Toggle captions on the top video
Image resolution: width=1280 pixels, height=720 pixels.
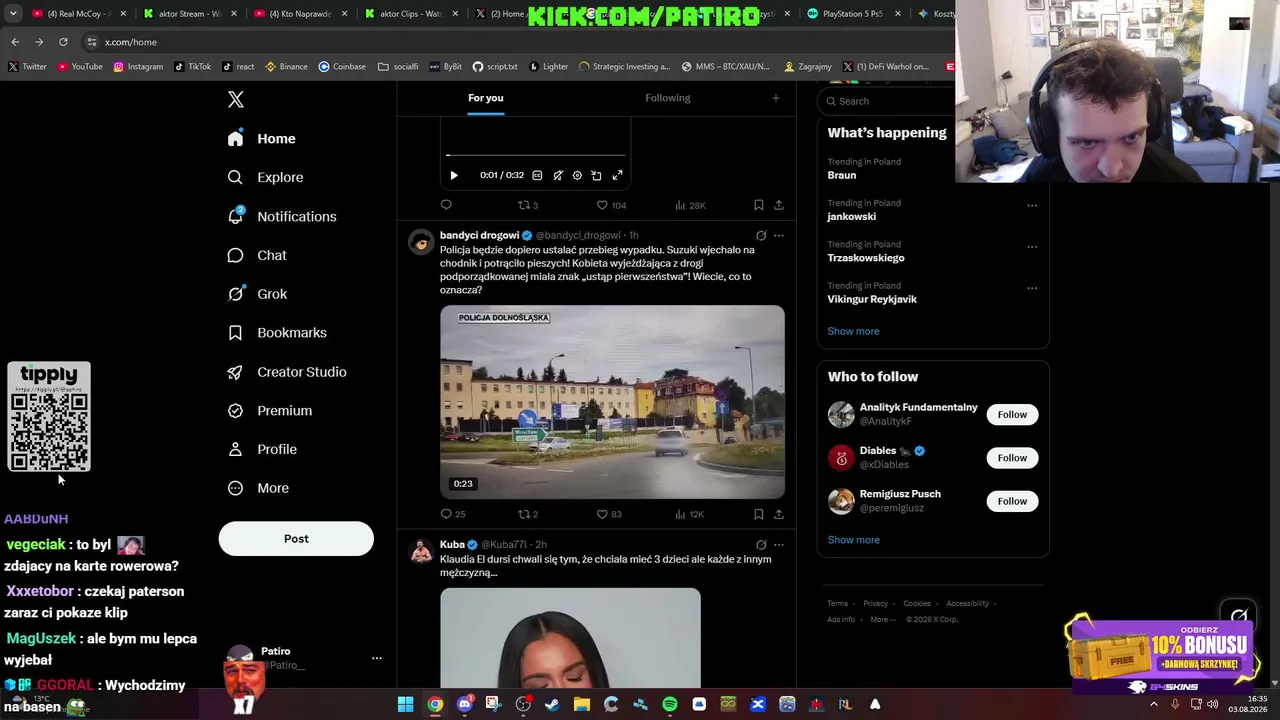537,175
